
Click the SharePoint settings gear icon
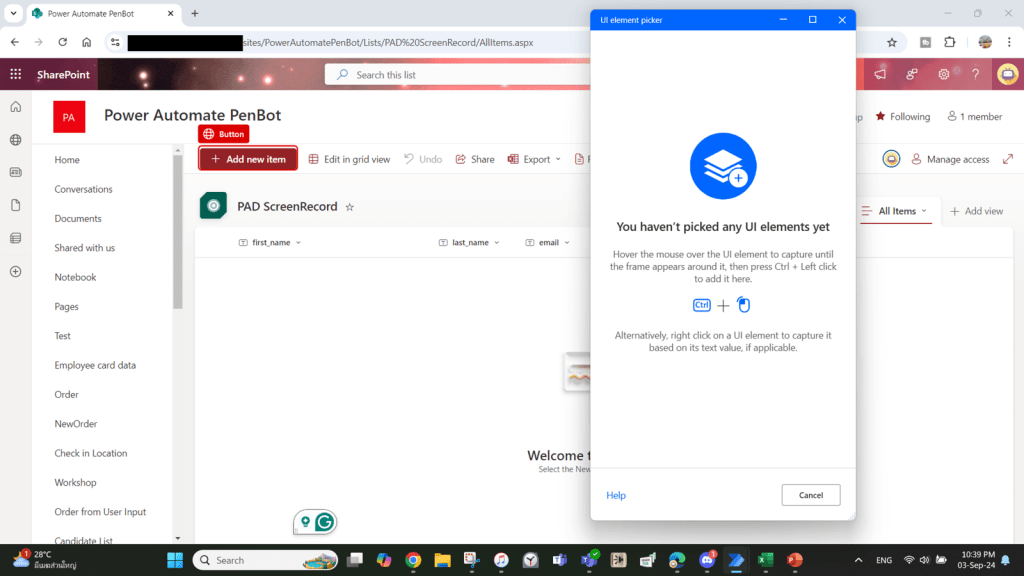click(x=944, y=75)
